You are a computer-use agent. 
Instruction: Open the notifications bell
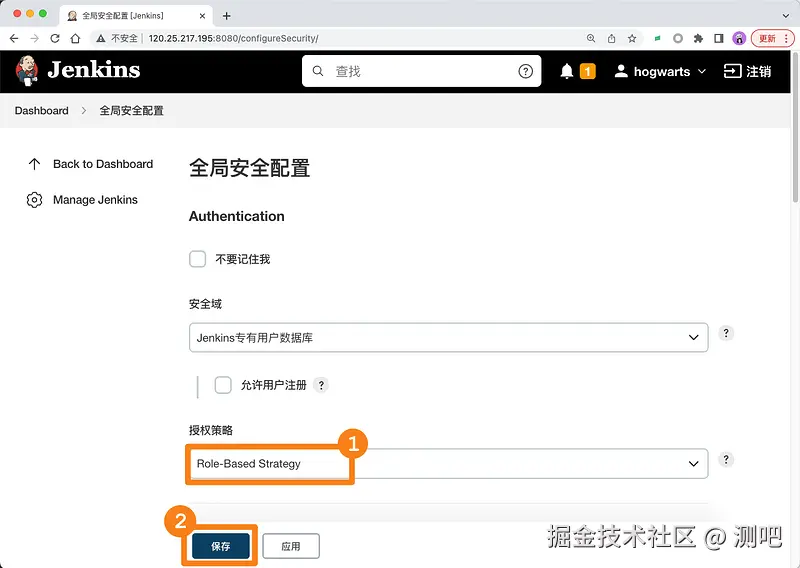(x=567, y=71)
